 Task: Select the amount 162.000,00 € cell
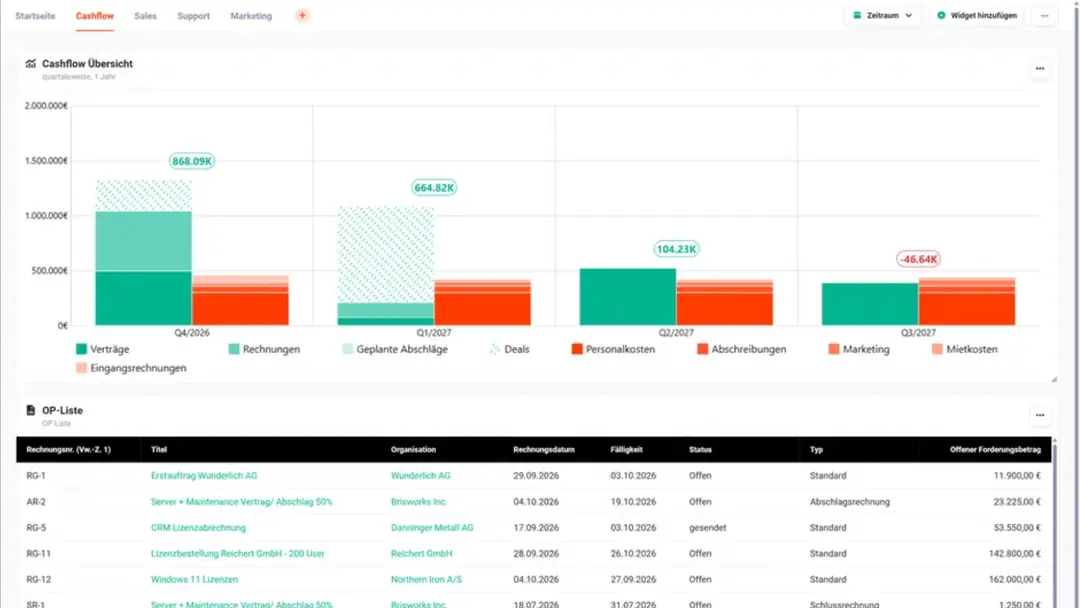[x=1015, y=580]
